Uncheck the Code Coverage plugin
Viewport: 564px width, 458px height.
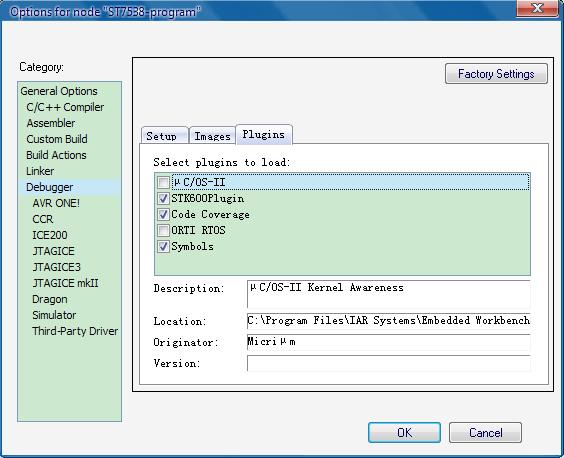(x=163, y=214)
